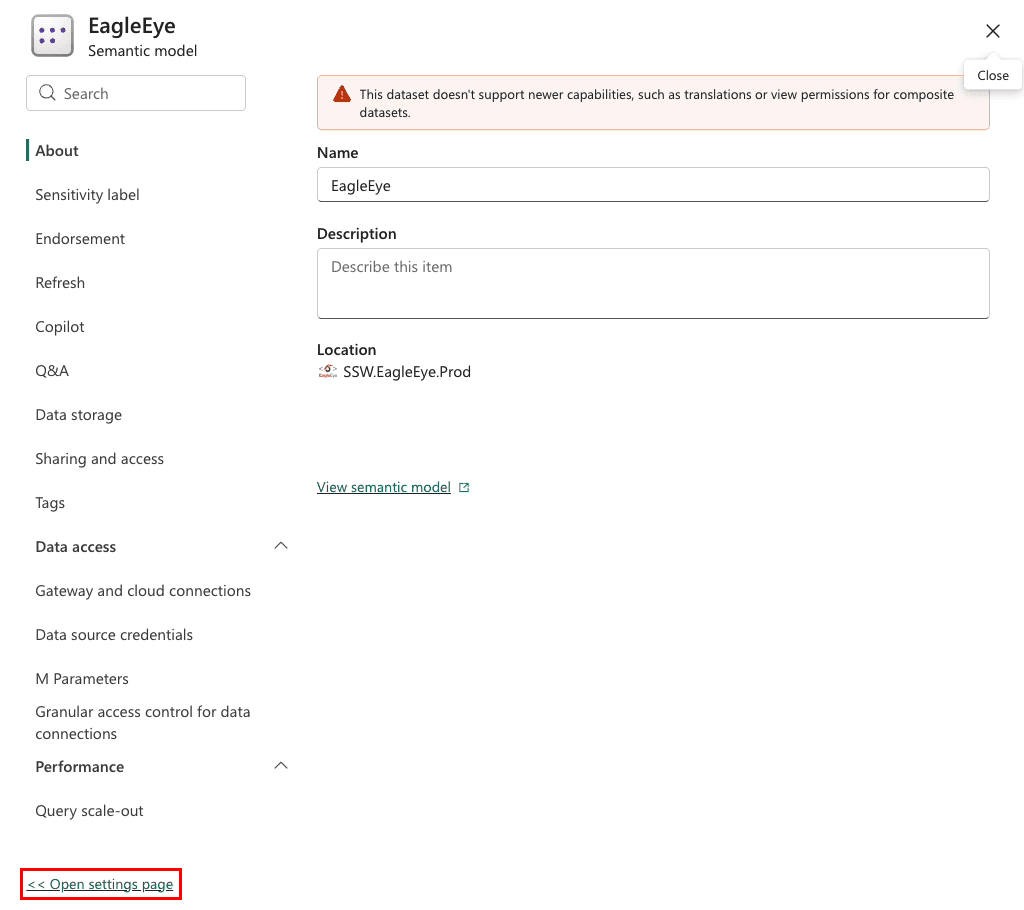This screenshot has height=910, width=1024.
Task: Go to Data storage settings
Action: pos(78,415)
